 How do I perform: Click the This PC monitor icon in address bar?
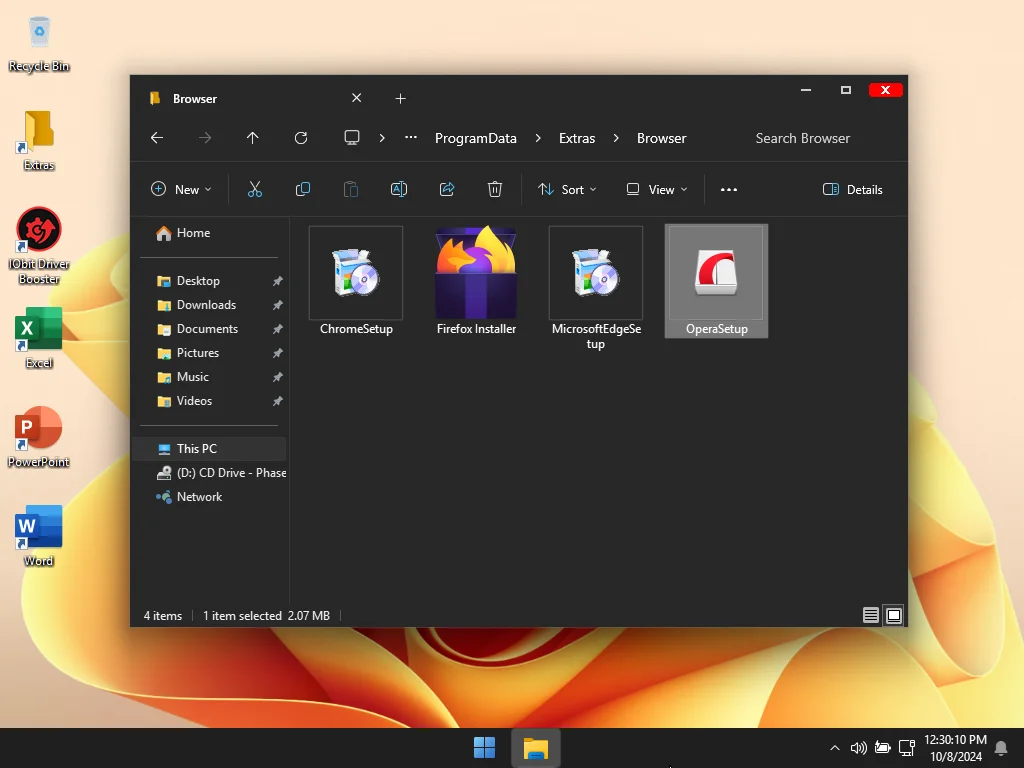(352, 138)
